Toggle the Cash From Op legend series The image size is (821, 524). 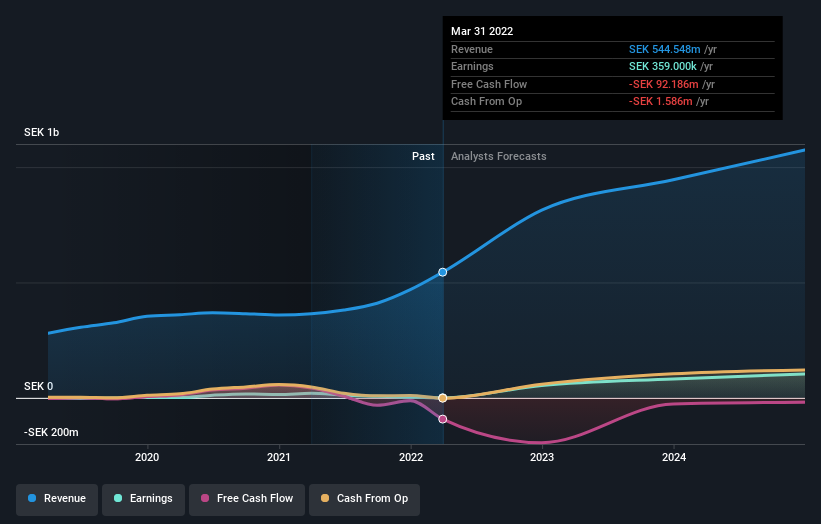(x=364, y=499)
